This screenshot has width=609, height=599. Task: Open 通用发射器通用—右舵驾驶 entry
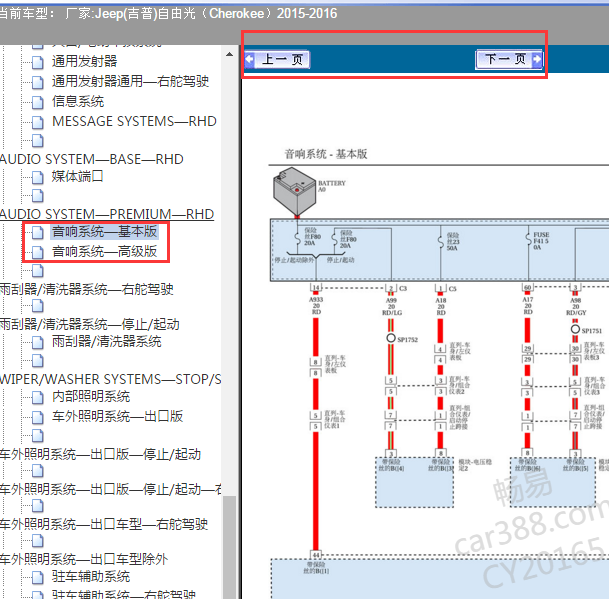130,81
